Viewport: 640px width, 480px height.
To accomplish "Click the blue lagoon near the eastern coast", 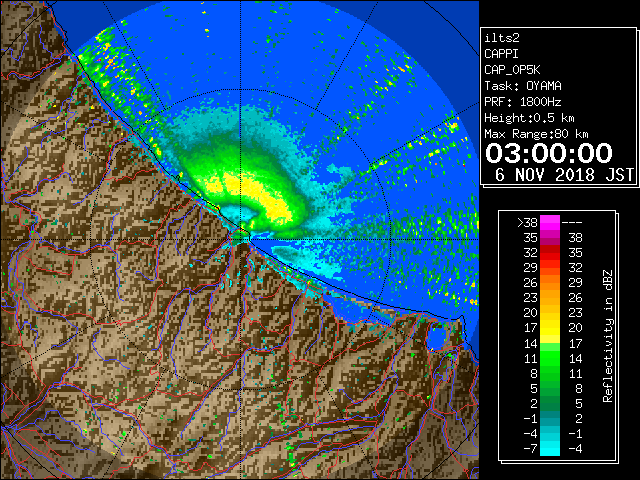I will 437,338.
